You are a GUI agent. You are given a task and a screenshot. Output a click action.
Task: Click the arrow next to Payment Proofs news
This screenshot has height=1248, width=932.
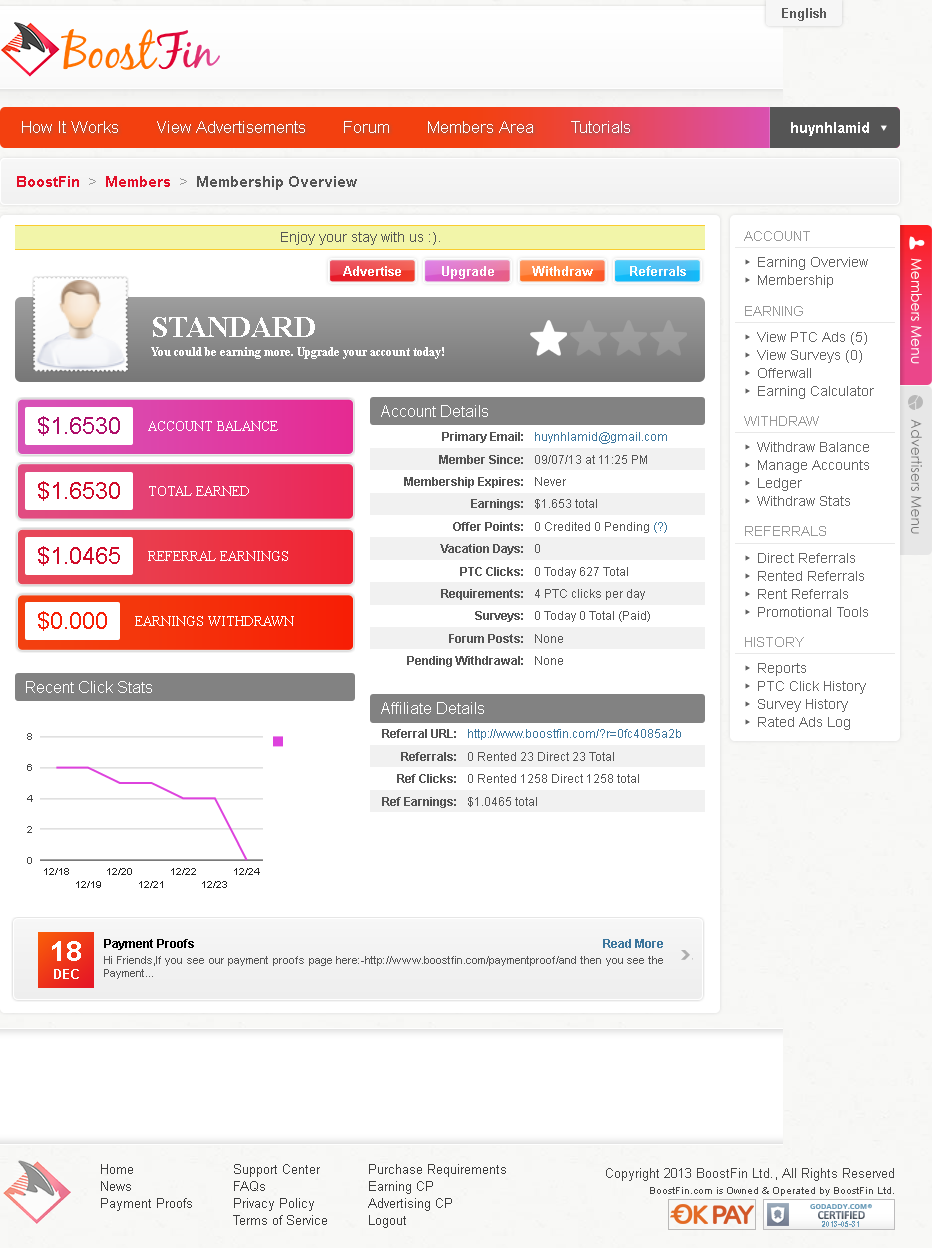(x=686, y=955)
